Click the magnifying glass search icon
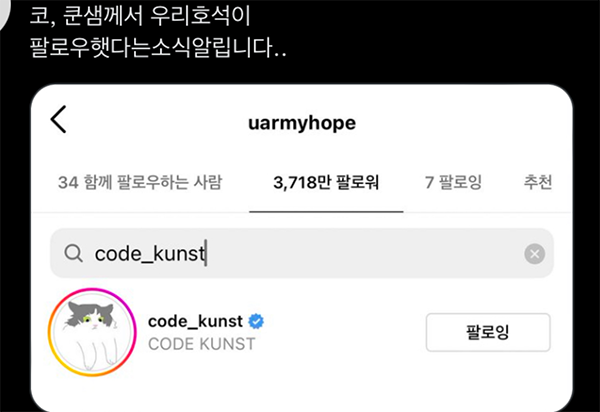The width and height of the screenshot is (600, 412). coord(73,253)
